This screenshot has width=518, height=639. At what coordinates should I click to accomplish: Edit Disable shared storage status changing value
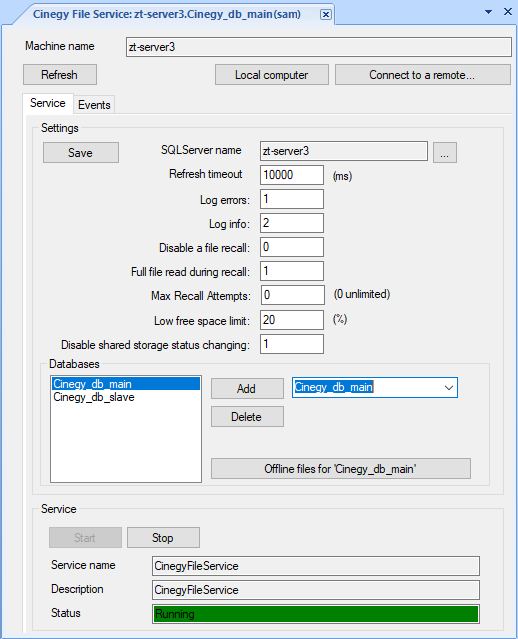(292, 344)
